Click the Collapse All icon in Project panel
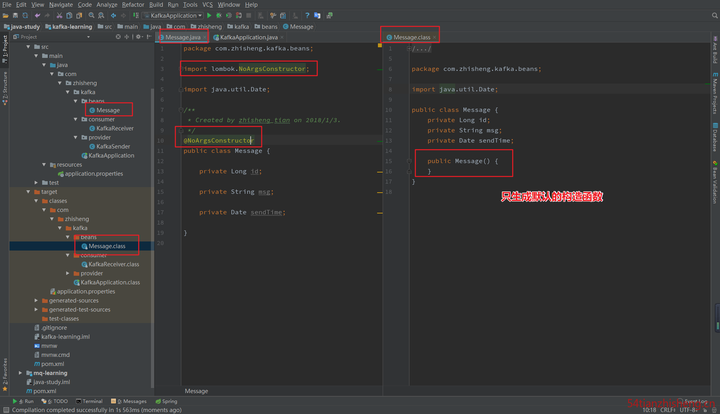The image size is (720, 414). click(127, 37)
